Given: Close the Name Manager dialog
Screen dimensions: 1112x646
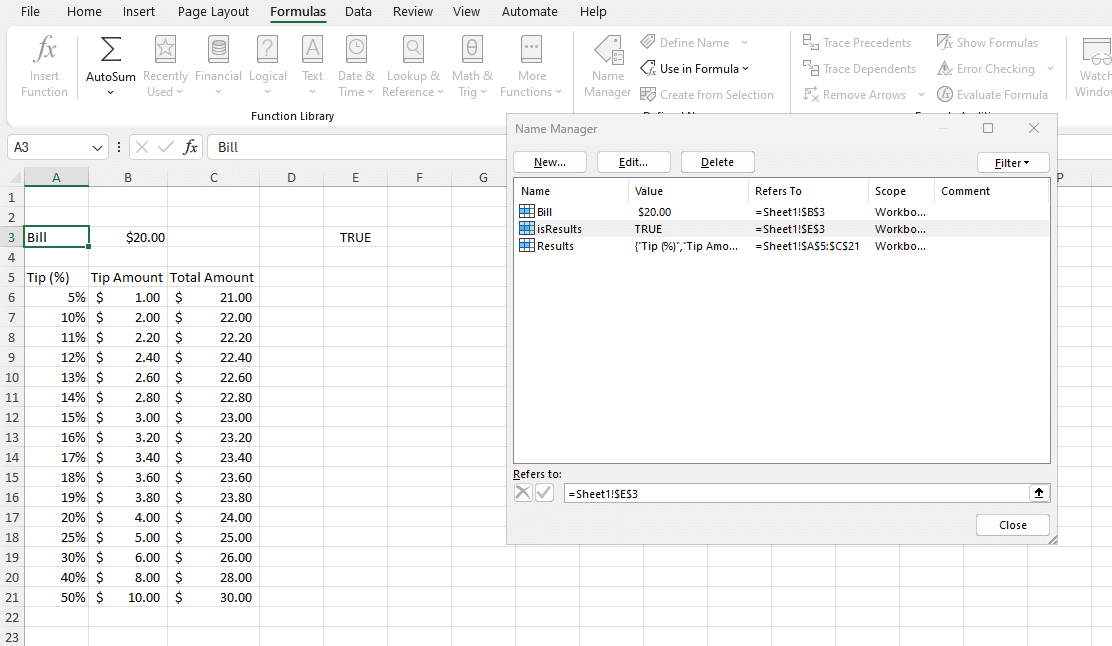Looking at the screenshot, I should click(1012, 524).
